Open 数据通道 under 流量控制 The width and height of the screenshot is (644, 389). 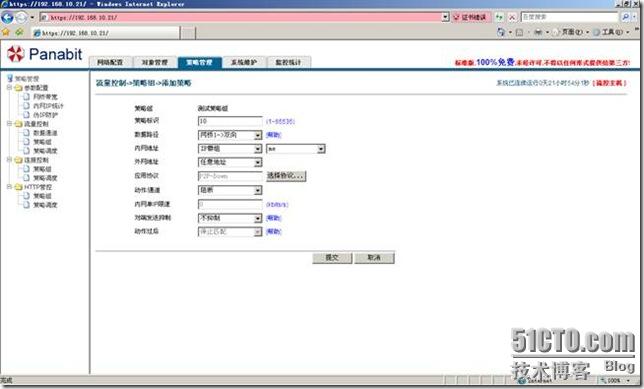(45, 133)
